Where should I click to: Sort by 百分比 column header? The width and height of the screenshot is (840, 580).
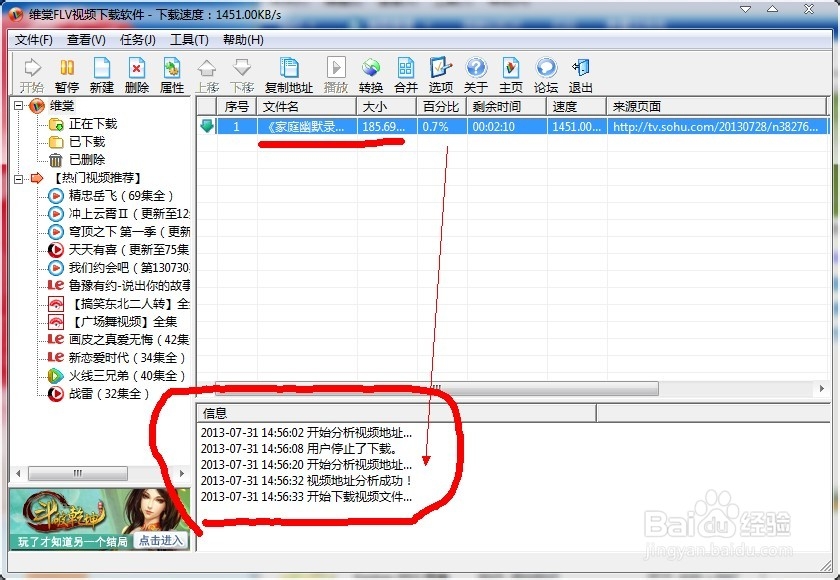(x=442, y=107)
